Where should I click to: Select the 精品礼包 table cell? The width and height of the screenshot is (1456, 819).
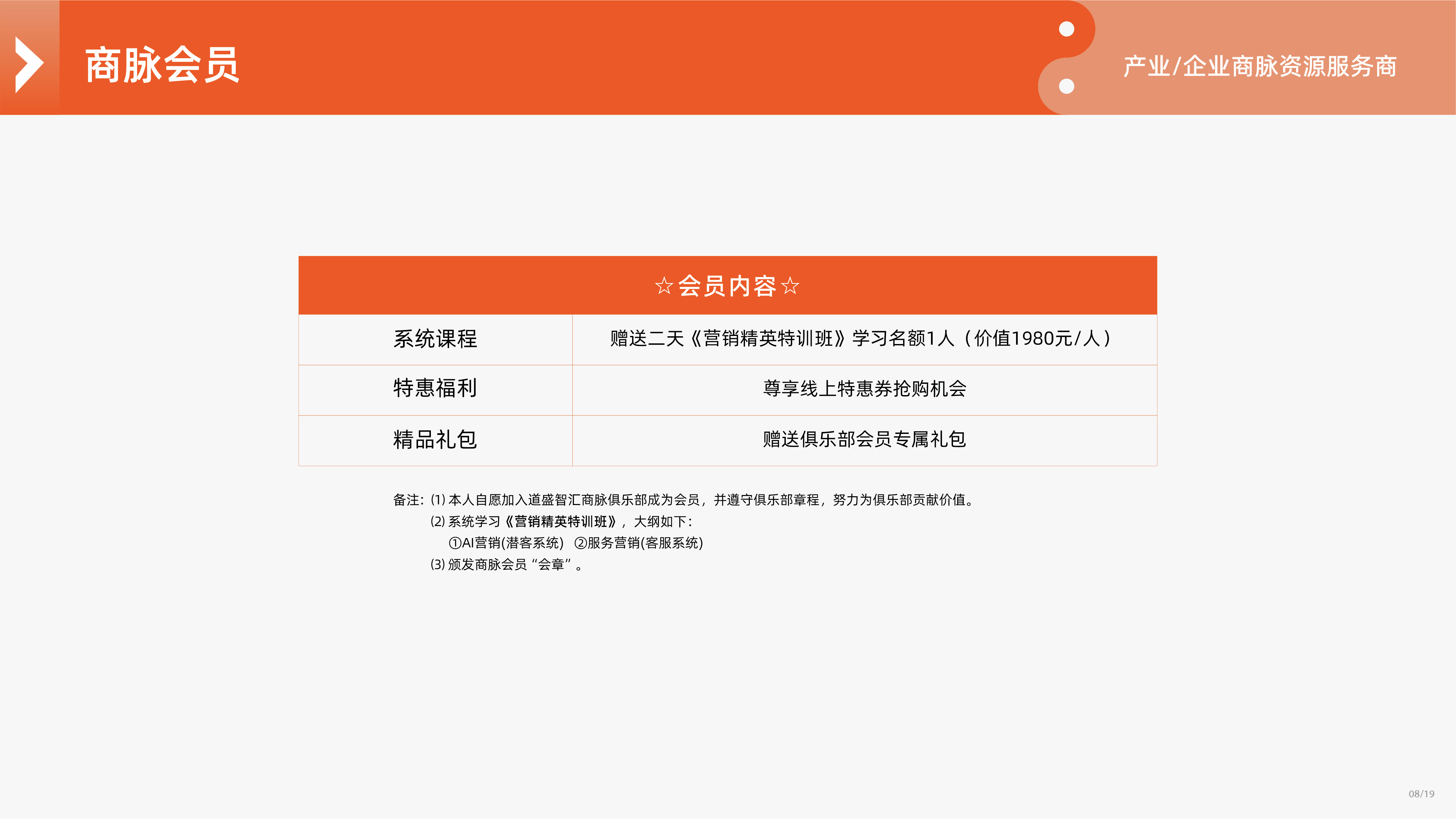pos(435,440)
